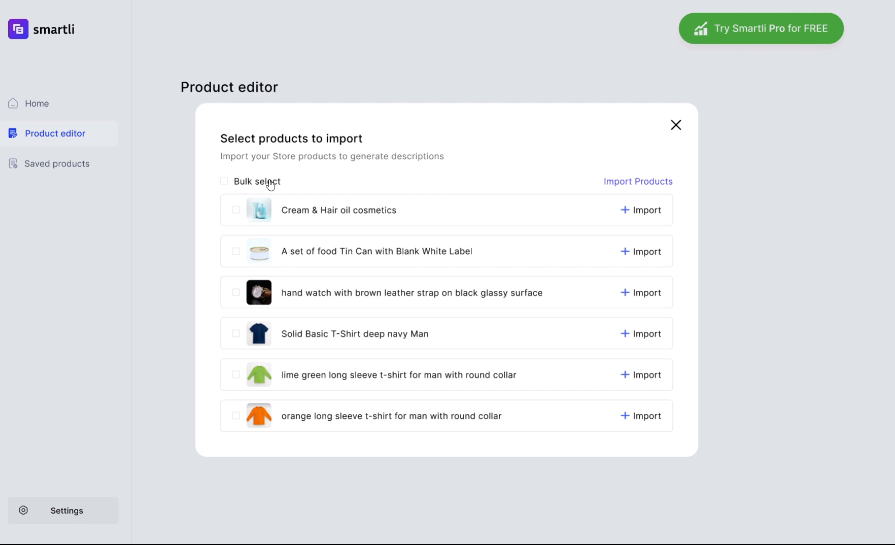Screen dimensions: 895x545
Task: Enable the Bulk select checkbox
Action: [x=224, y=181]
